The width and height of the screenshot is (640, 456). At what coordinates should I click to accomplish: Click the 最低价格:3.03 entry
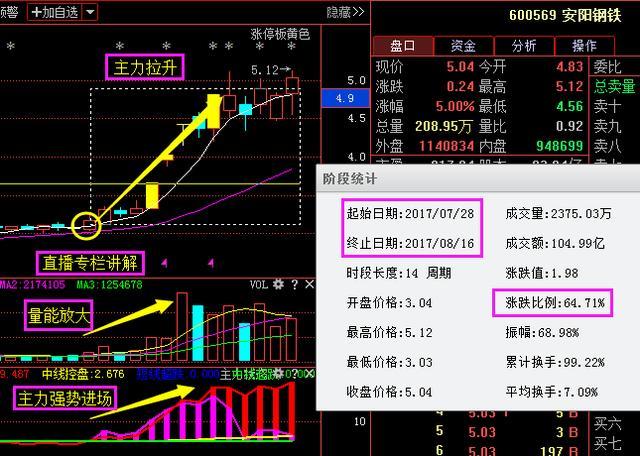pos(389,363)
